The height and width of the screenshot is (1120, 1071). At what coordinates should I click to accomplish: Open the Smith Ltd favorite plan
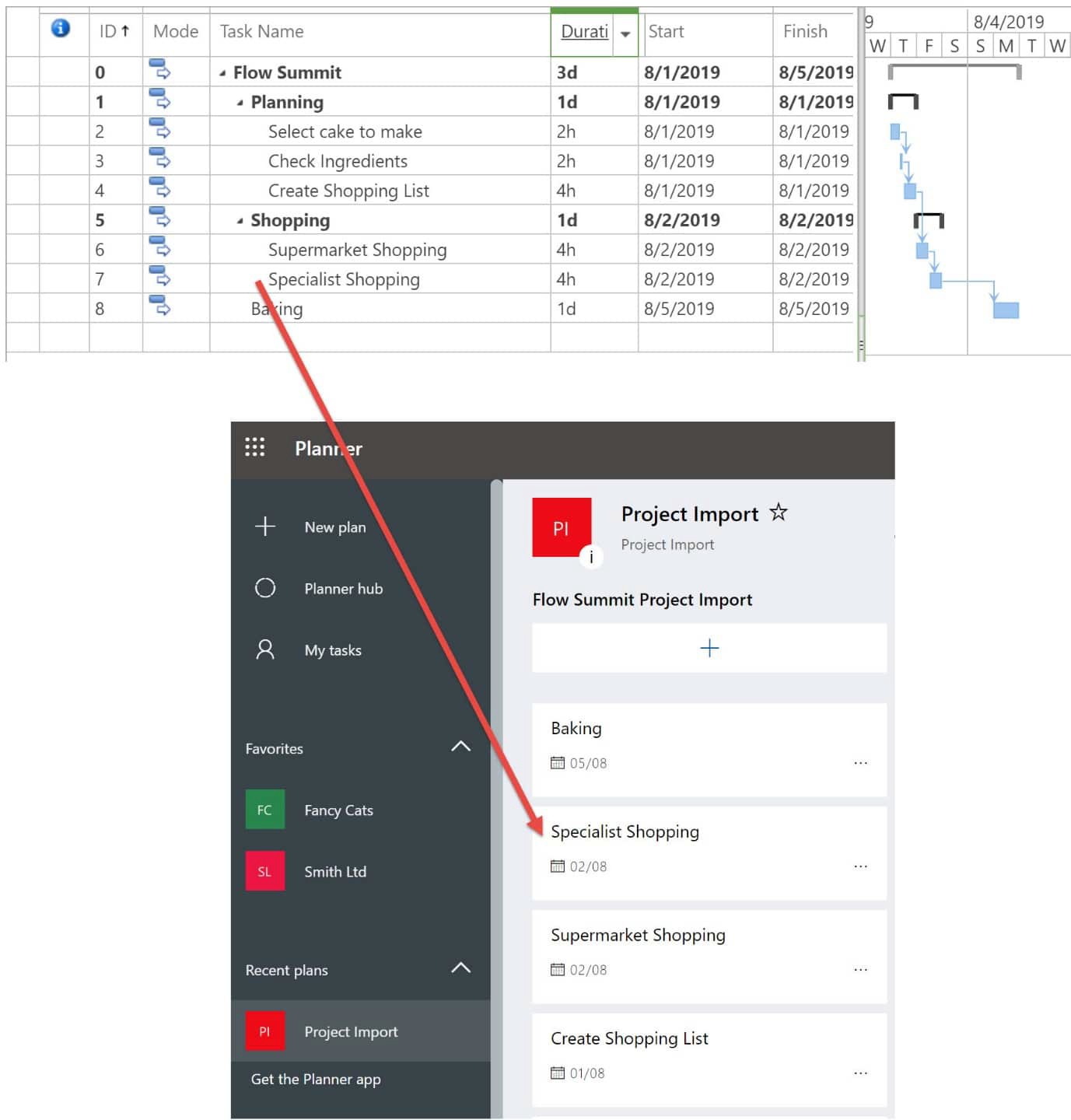click(361, 871)
